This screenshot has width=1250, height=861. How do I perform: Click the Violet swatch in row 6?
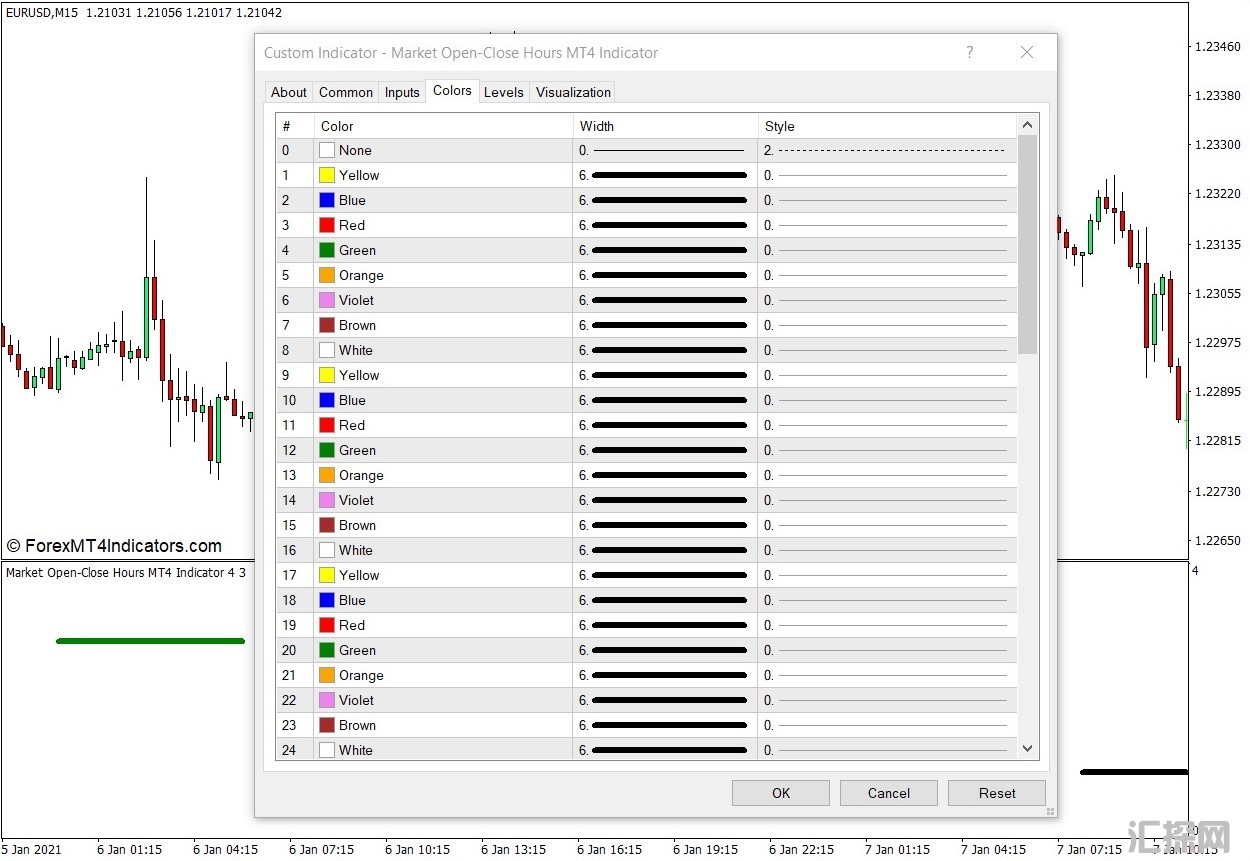[x=327, y=300]
